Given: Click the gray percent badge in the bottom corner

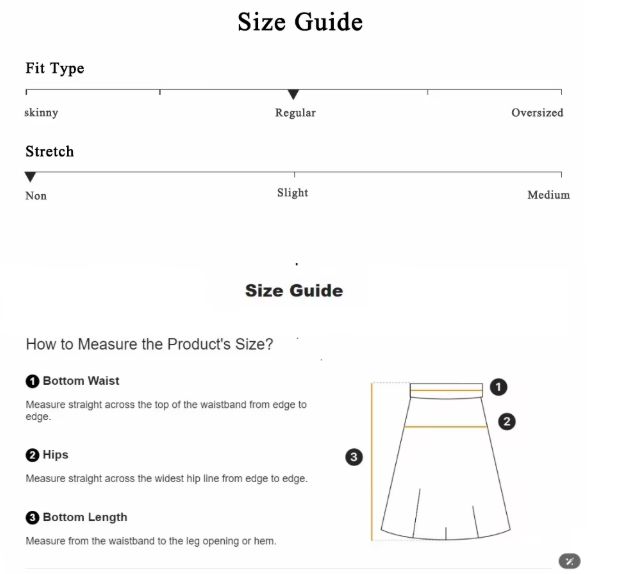Looking at the screenshot, I should click(569, 561).
